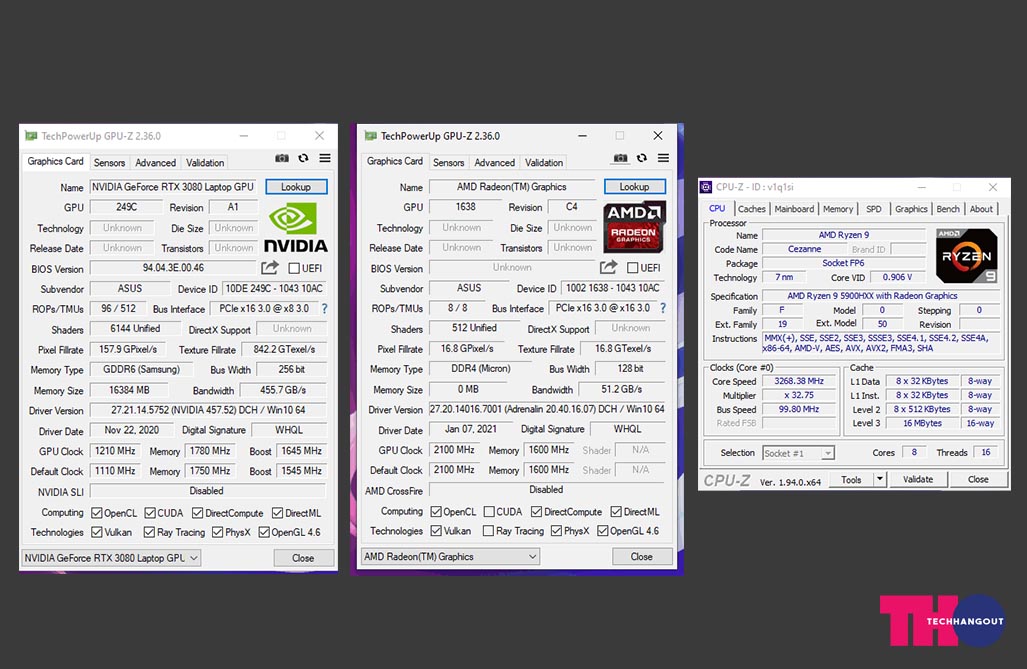Click the screenshot camera icon in NVIDIA GPU-Z
The height and width of the screenshot is (669, 1027).
(282, 158)
